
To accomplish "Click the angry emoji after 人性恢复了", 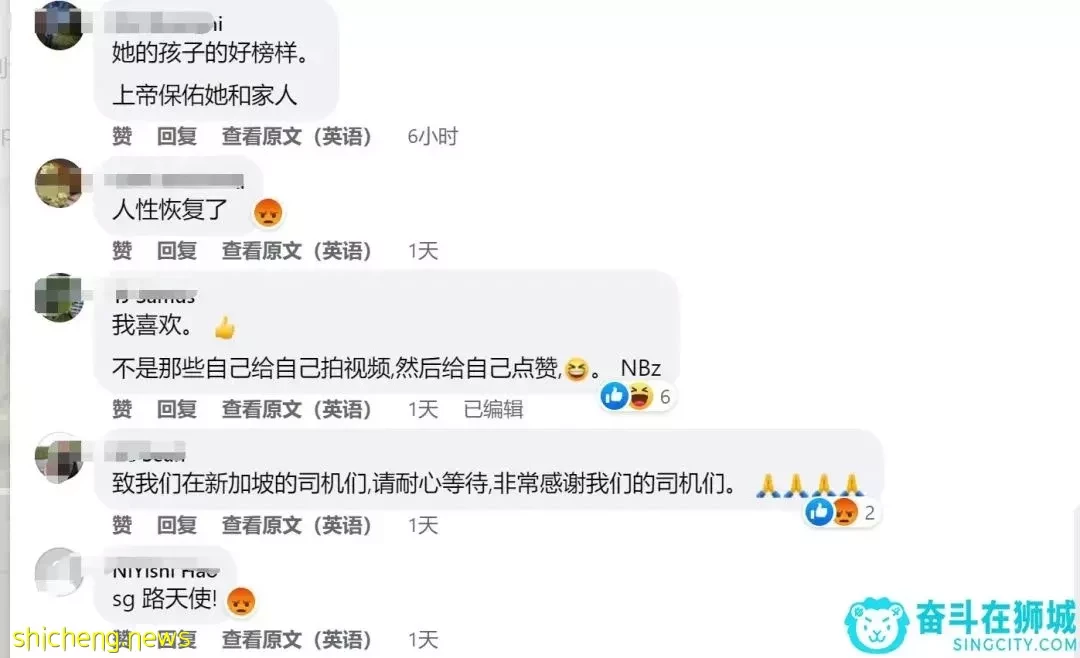I will [268, 212].
